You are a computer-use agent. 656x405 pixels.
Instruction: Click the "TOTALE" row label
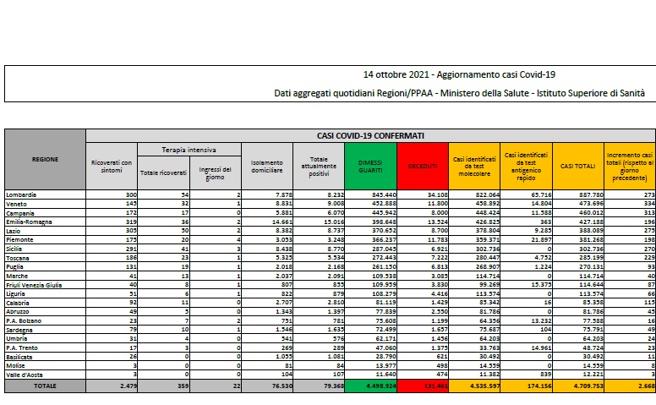coord(45,386)
